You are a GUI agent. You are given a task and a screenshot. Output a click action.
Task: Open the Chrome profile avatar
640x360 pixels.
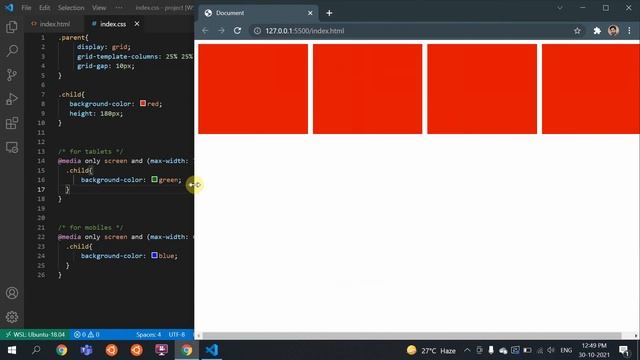613,31
